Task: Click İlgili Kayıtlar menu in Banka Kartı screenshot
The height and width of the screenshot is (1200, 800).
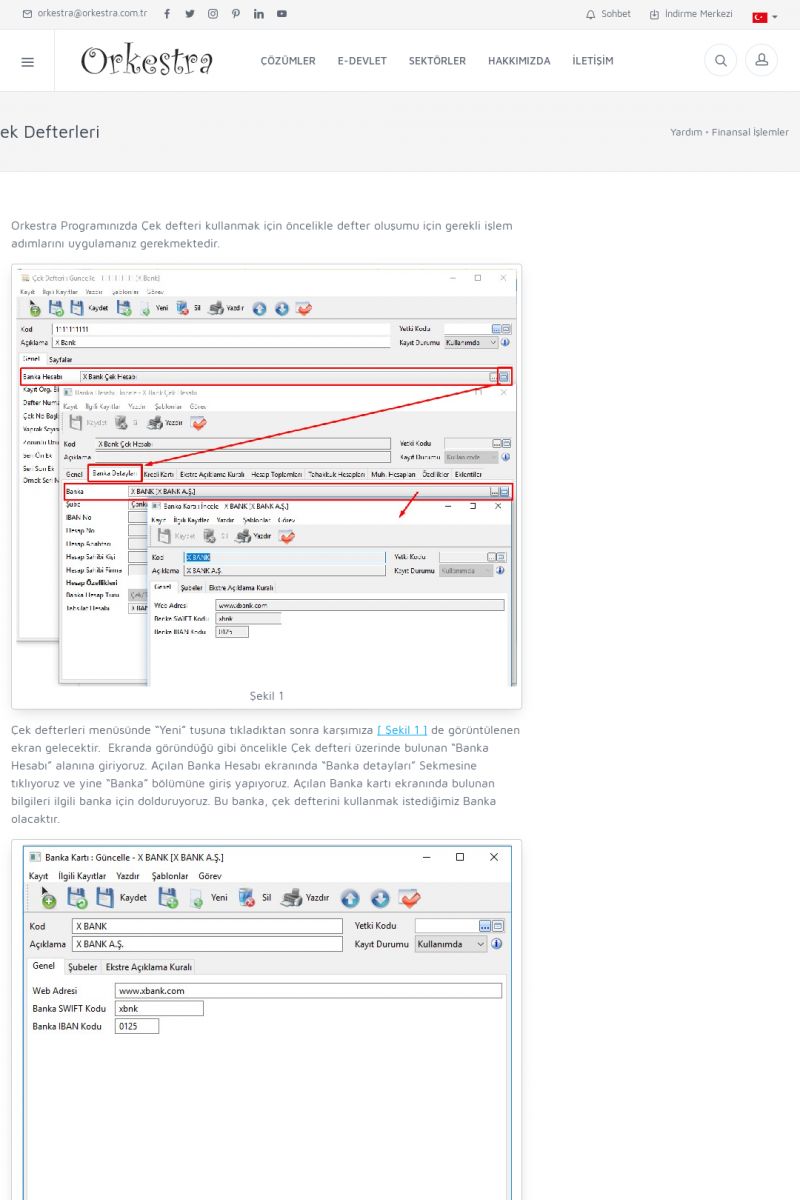Action: pyautogui.click(x=82, y=876)
